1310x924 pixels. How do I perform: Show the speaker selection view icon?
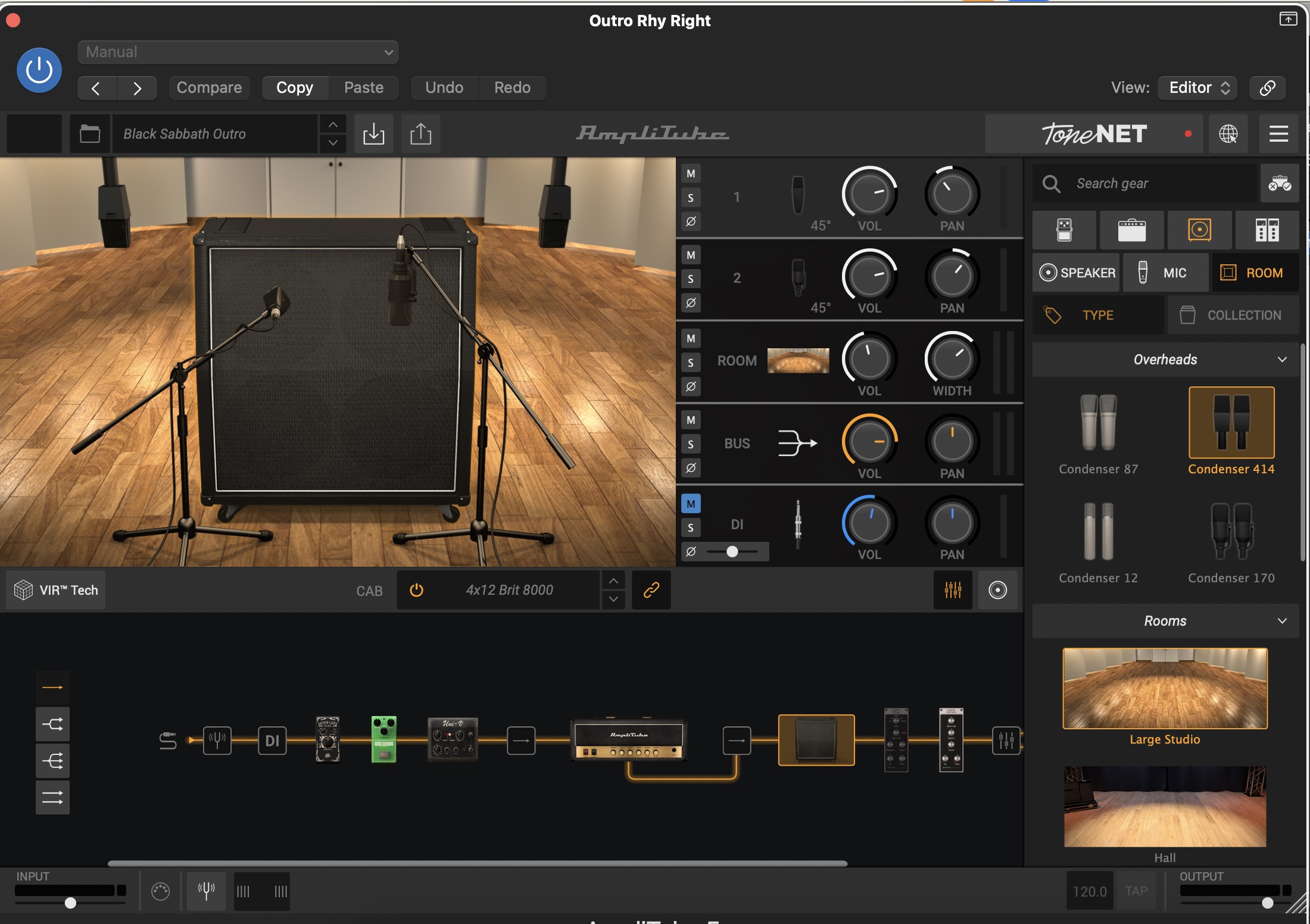998,590
